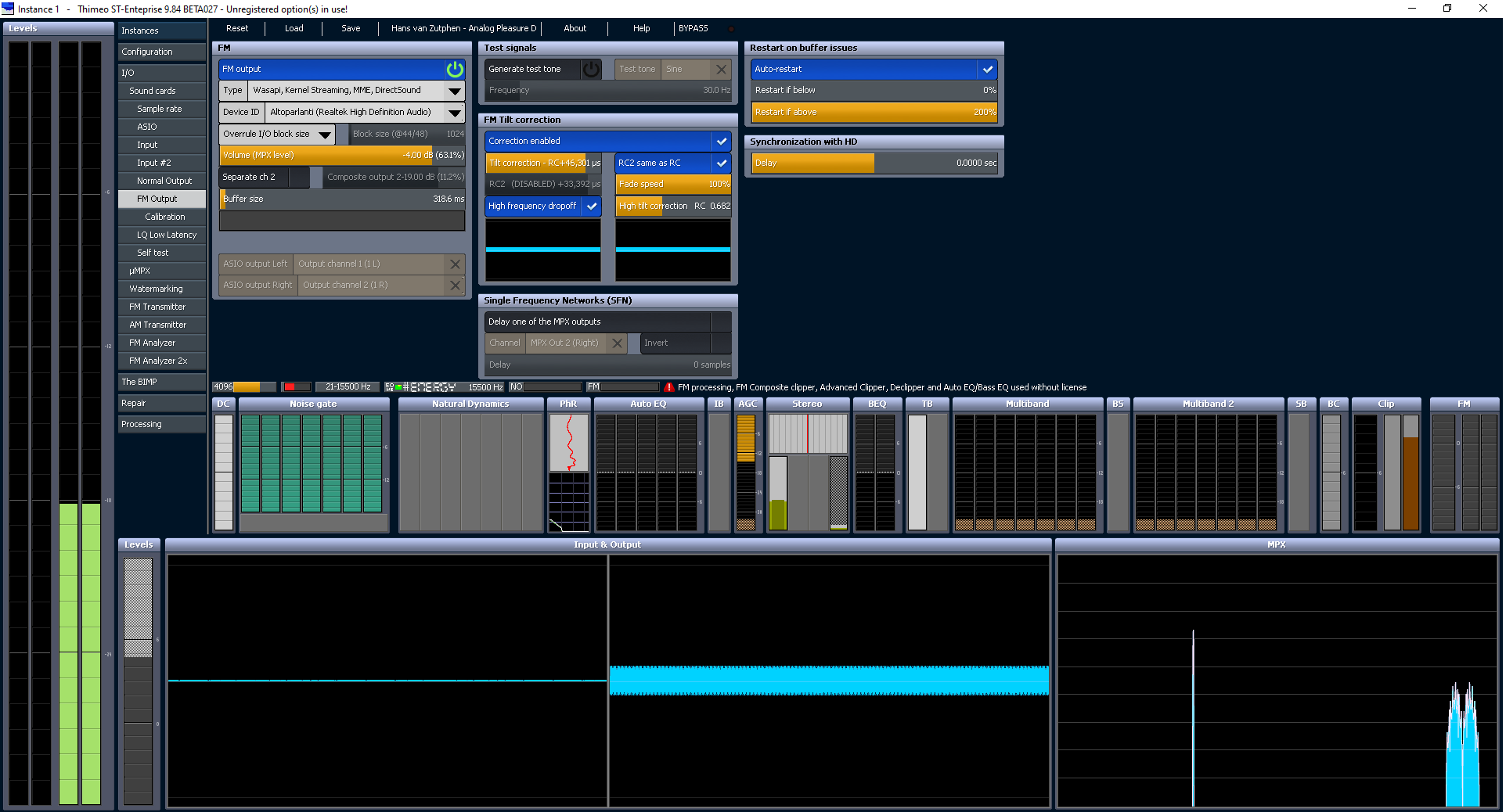The height and width of the screenshot is (812, 1506).
Task: Expand the Device ID dropdown
Action: click(455, 113)
